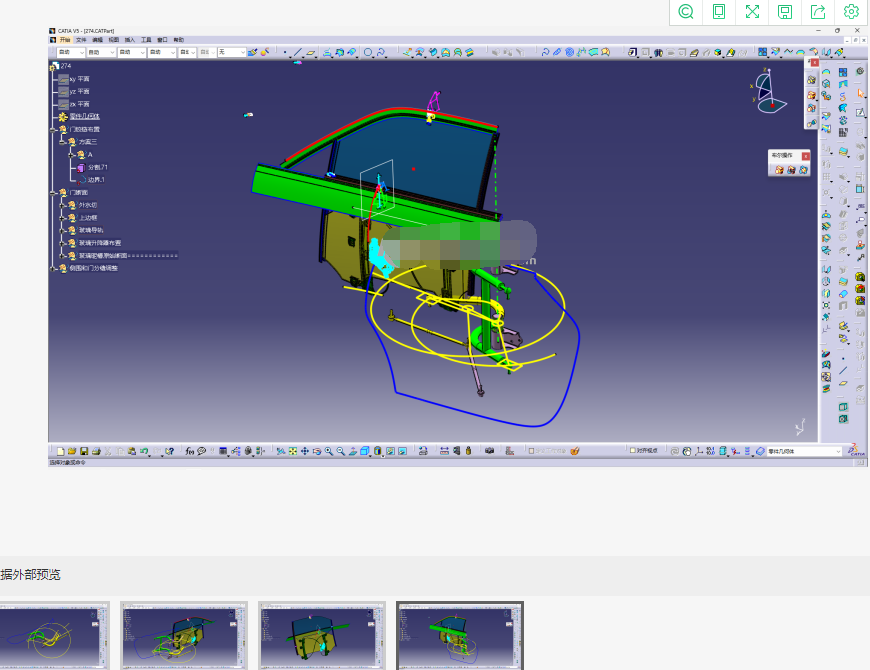Click the green mobile device icon
Screen dimensions: 870x670
click(x=719, y=12)
